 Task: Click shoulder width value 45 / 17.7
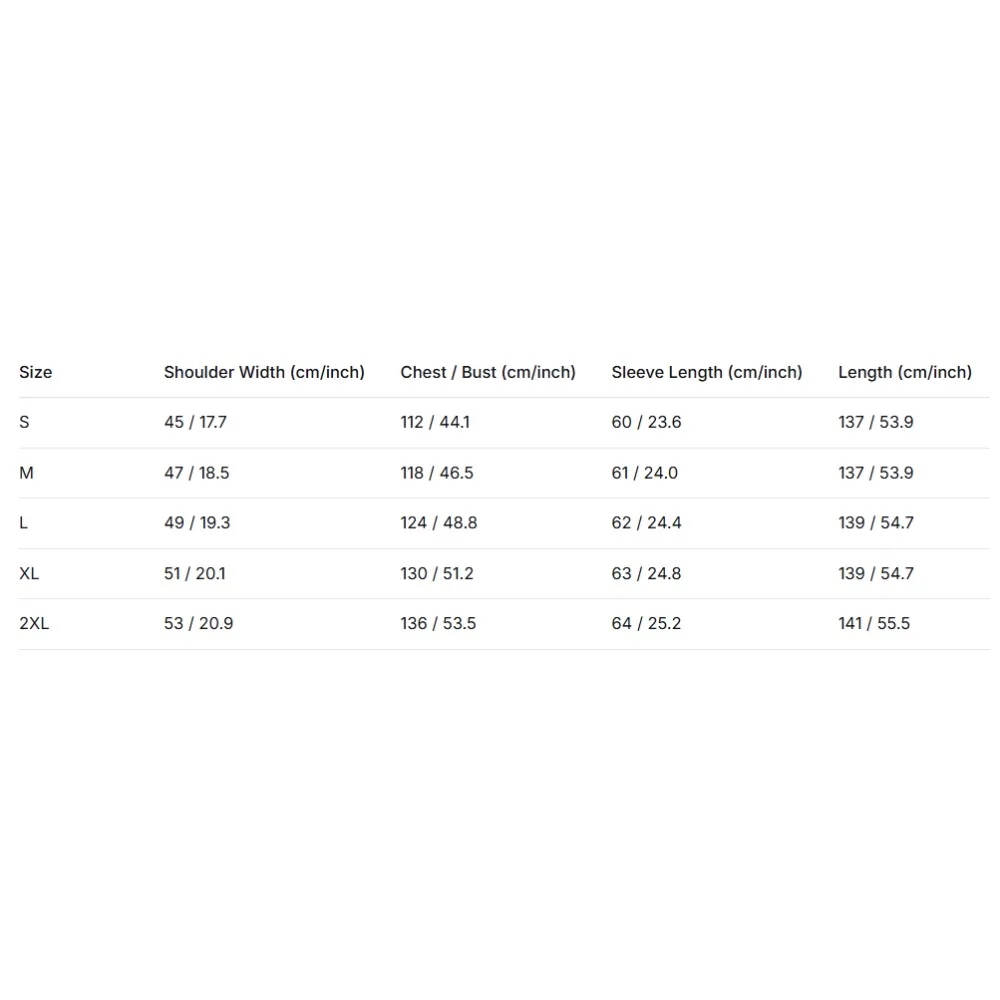(x=195, y=422)
